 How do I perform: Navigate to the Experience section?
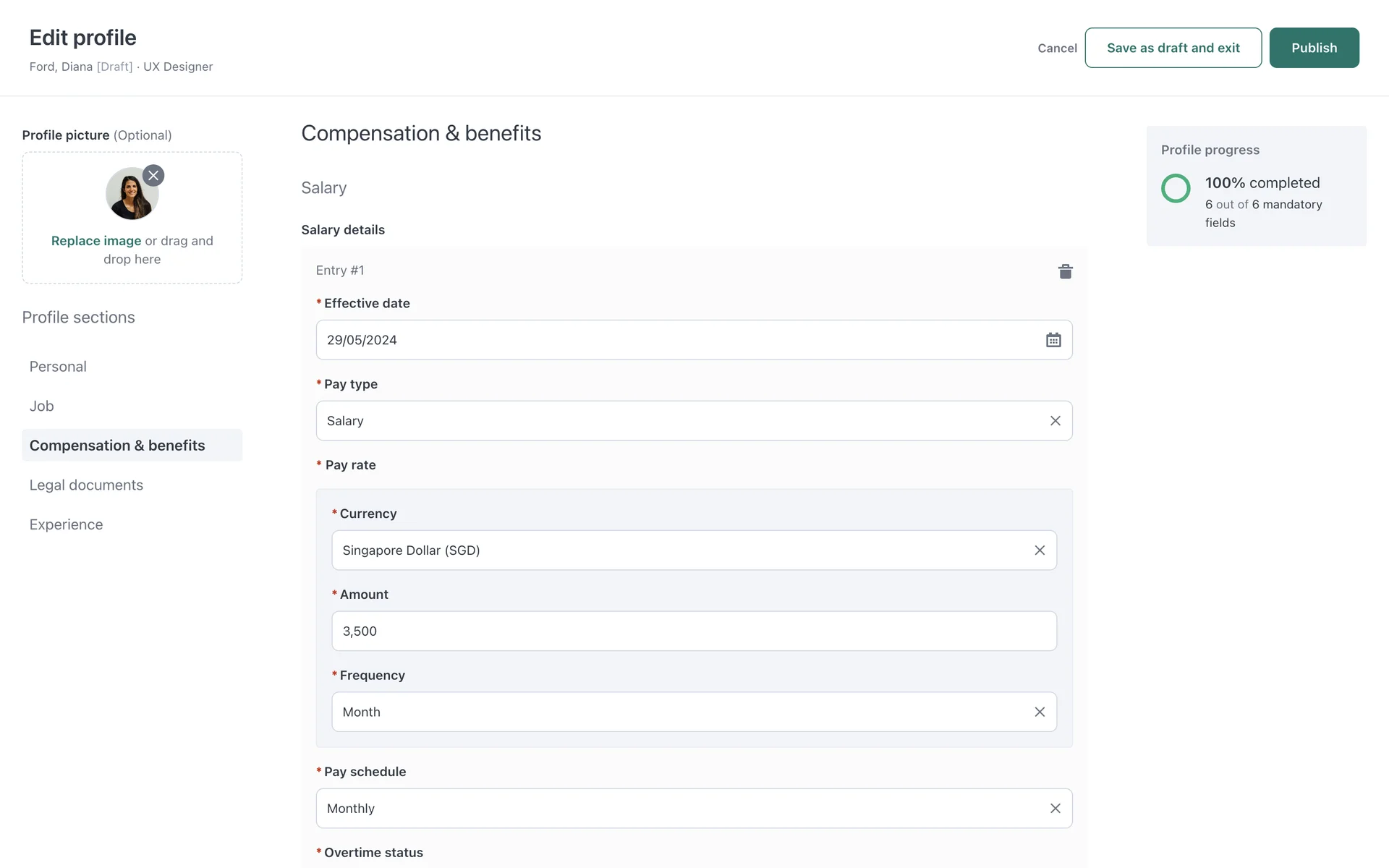click(66, 524)
